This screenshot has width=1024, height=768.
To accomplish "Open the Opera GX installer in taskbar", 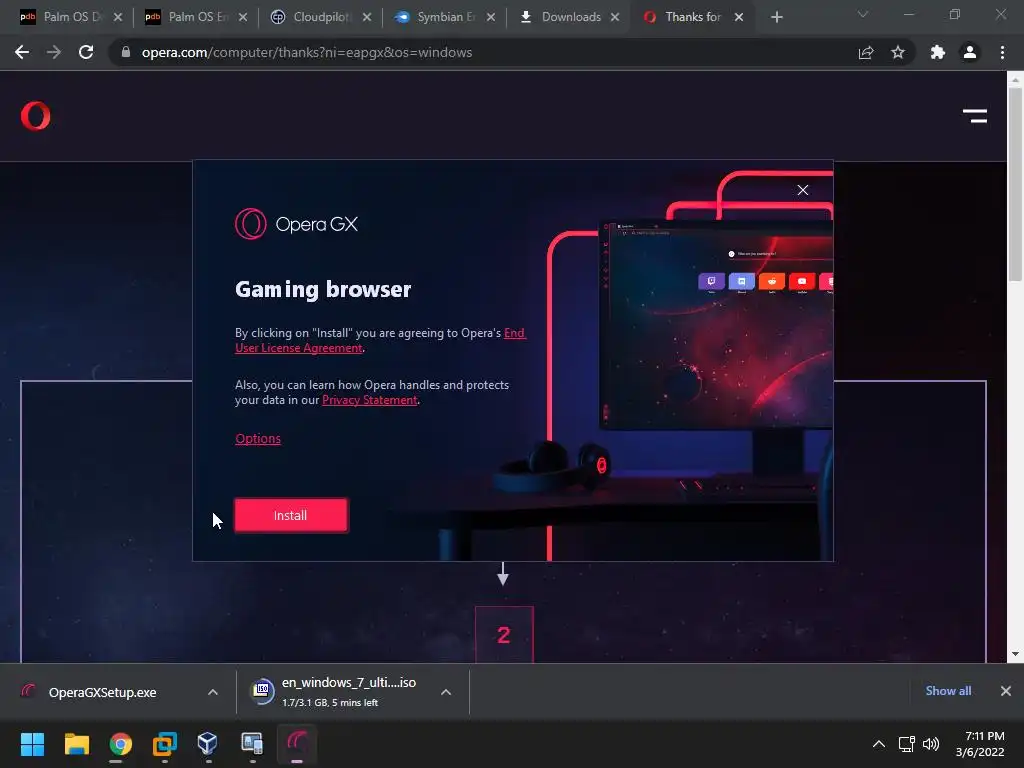I will (x=296, y=744).
